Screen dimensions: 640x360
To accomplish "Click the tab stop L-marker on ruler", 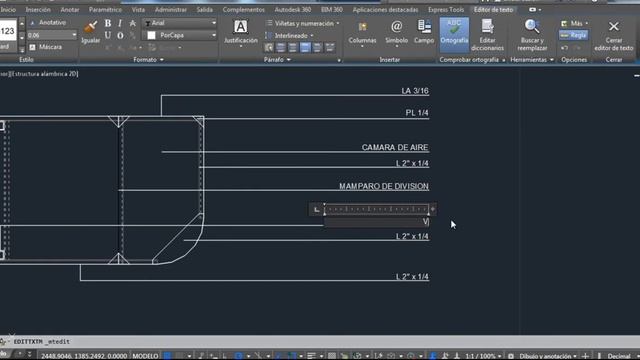I will [x=317, y=209].
